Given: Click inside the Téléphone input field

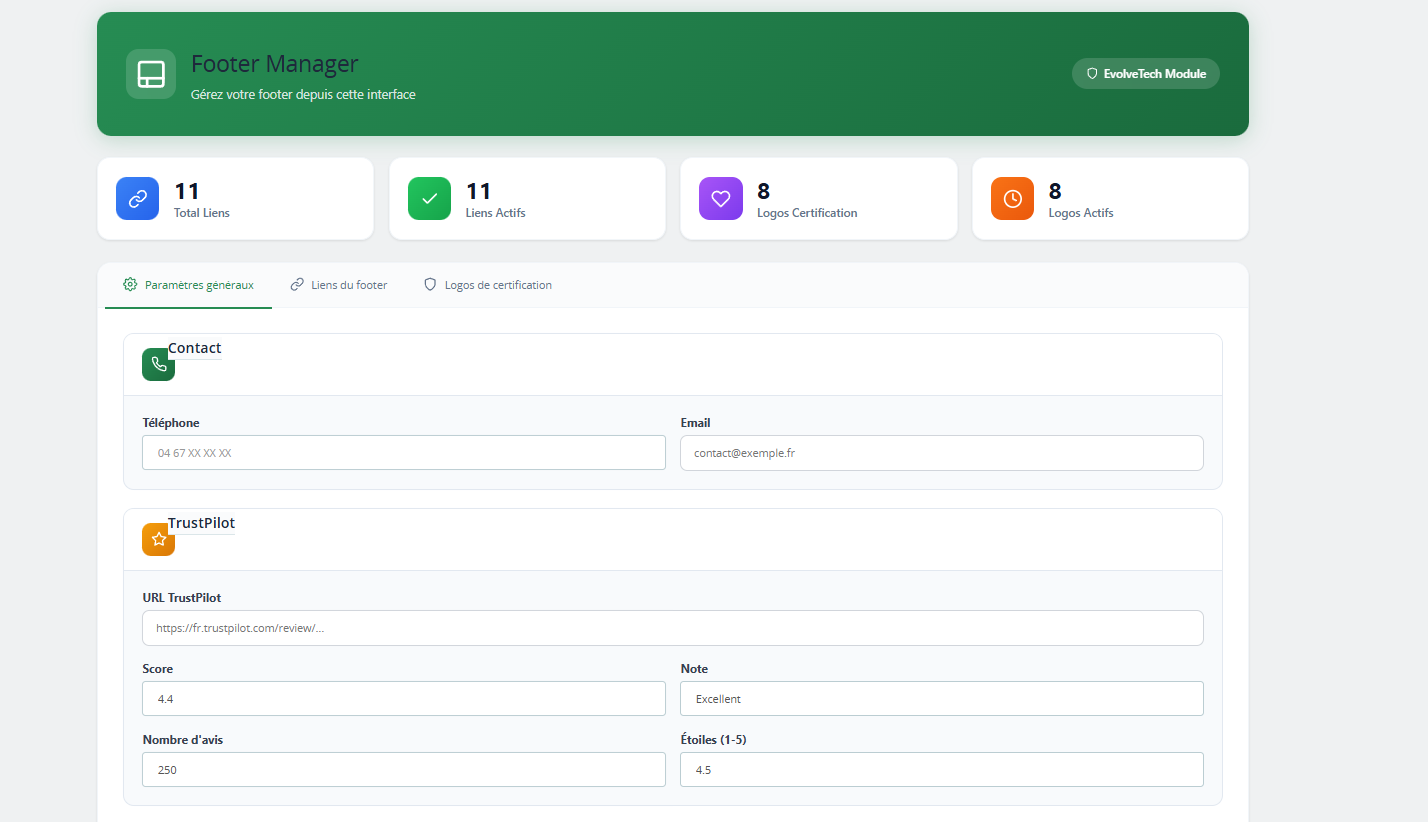Looking at the screenshot, I should [403, 452].
